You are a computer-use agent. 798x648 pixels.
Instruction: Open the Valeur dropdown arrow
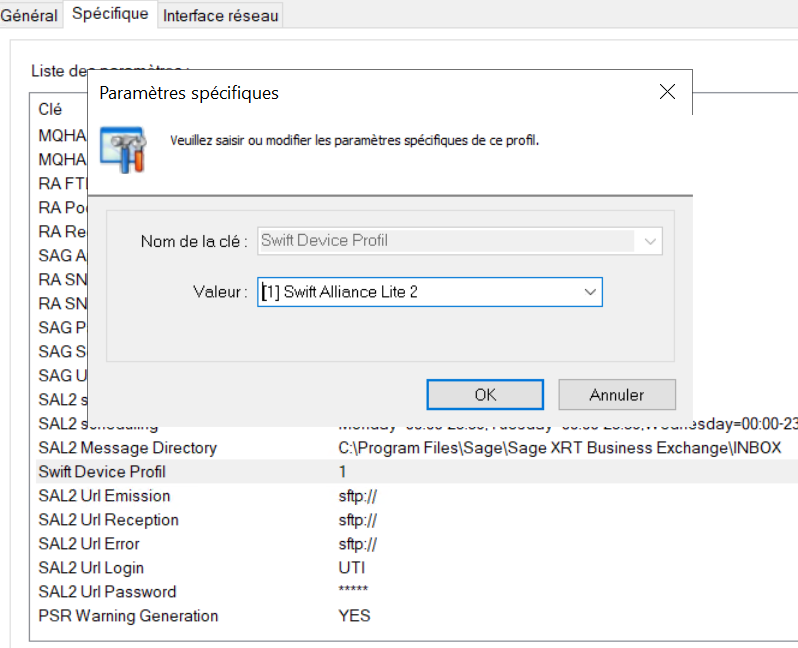(589, 292)
